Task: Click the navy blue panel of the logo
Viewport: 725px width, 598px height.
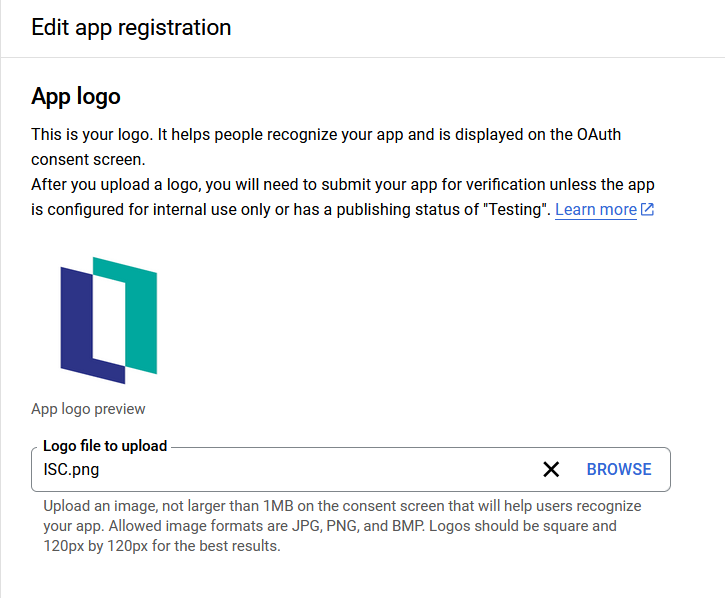Action: pyautogui.click(x=76, y=324)
